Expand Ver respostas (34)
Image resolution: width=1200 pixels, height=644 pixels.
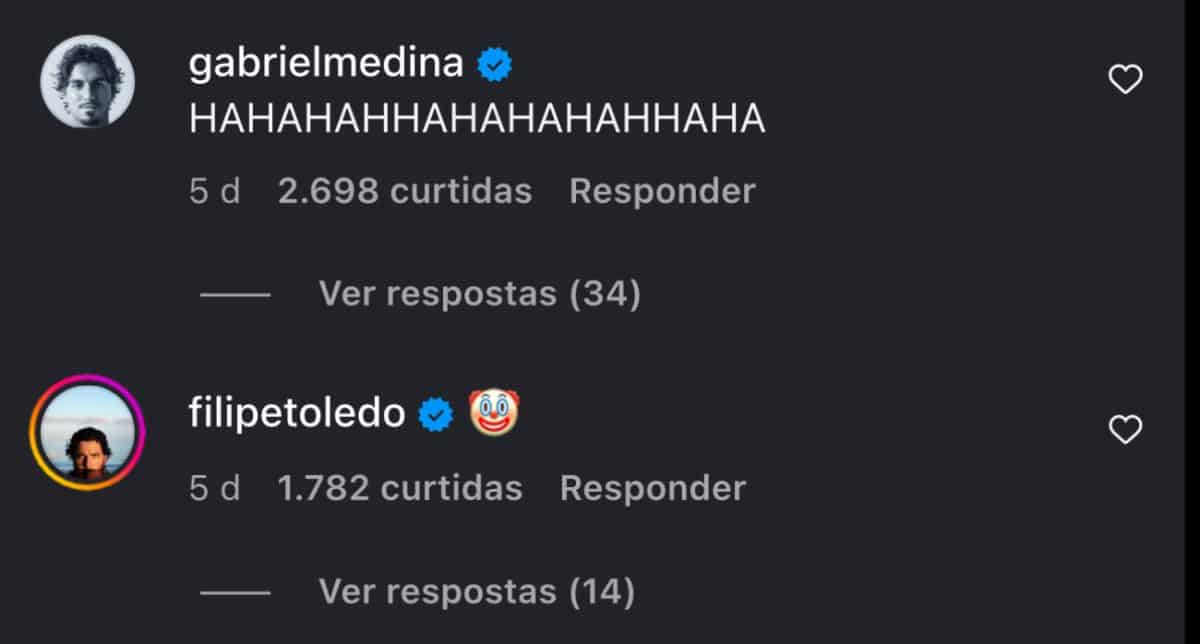(x=479, y=294)
